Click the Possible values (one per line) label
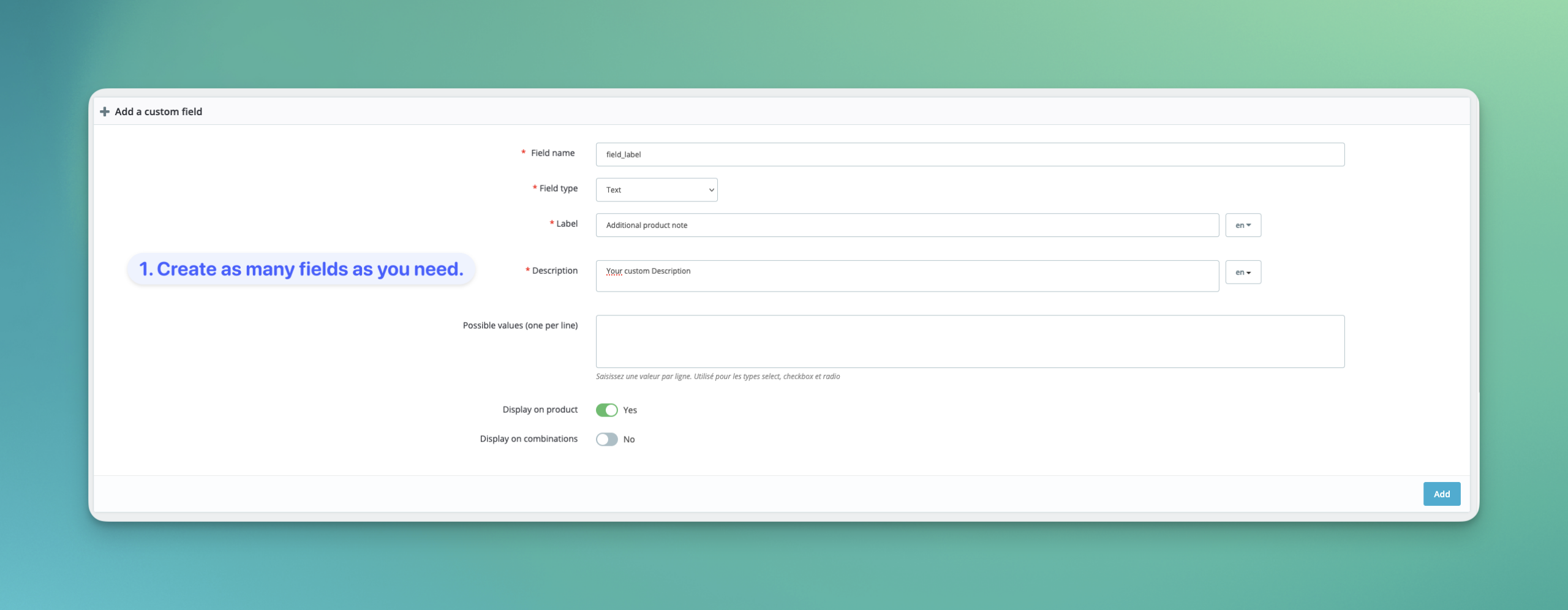 coord(520,325)
